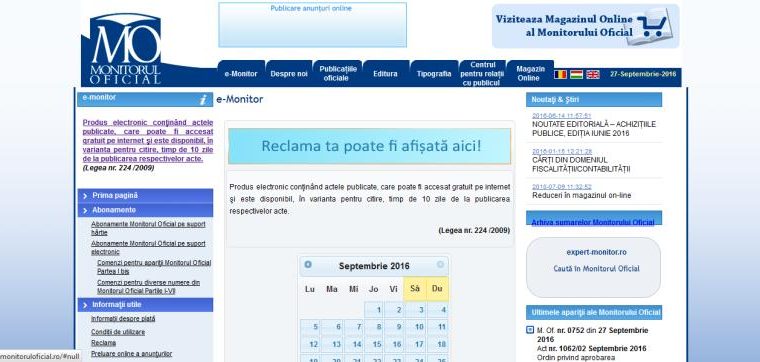
Task: Expand M. Of. nr. 0752 entry
Action: tap(530, 330)
